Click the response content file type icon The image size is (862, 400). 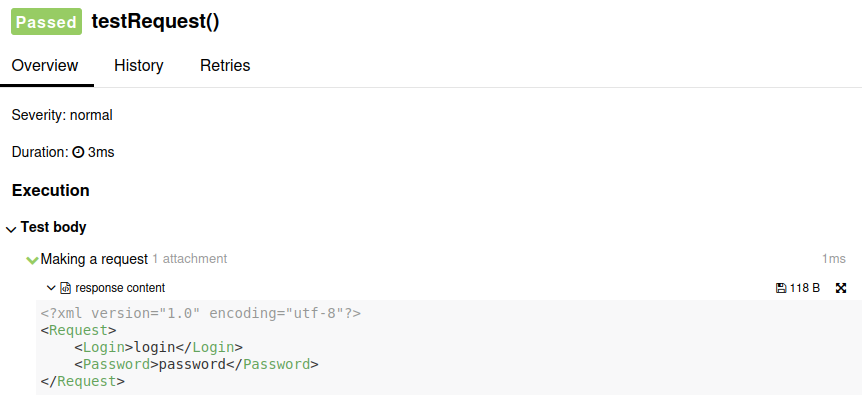coord(66,288)
